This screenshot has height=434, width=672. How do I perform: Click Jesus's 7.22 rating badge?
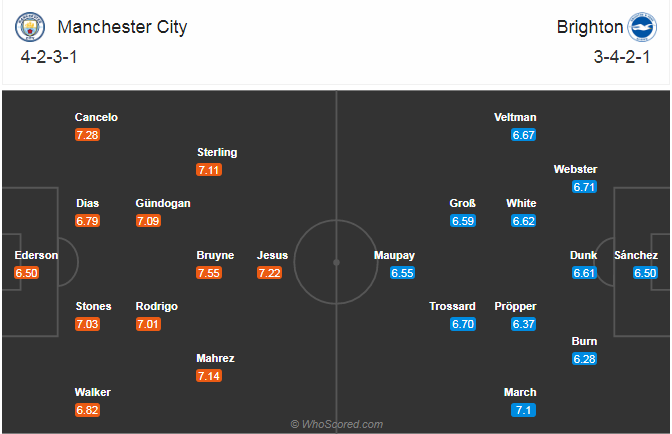pos(270,272)
